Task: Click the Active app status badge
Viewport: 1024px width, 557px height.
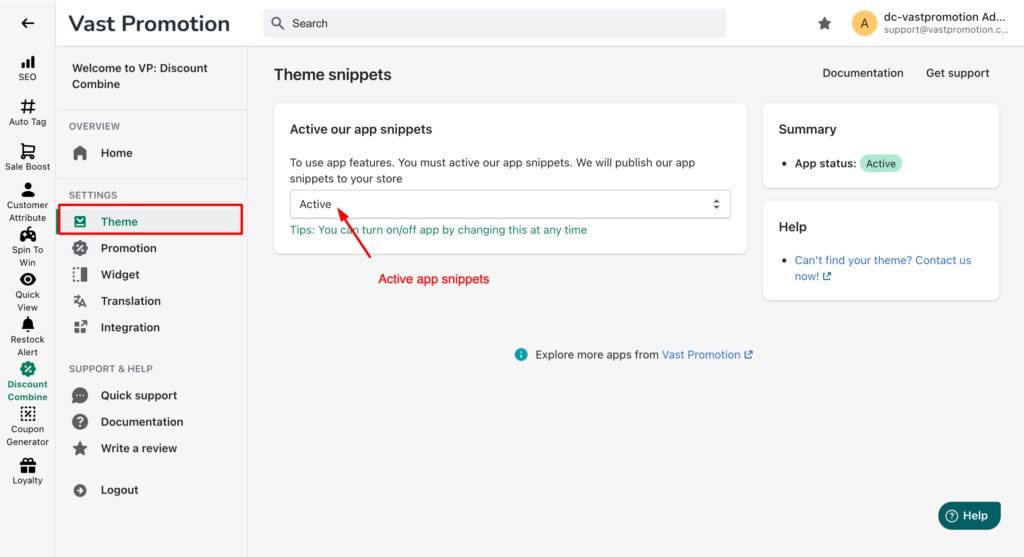Action: pyautogui.click(x=880, y=163)
